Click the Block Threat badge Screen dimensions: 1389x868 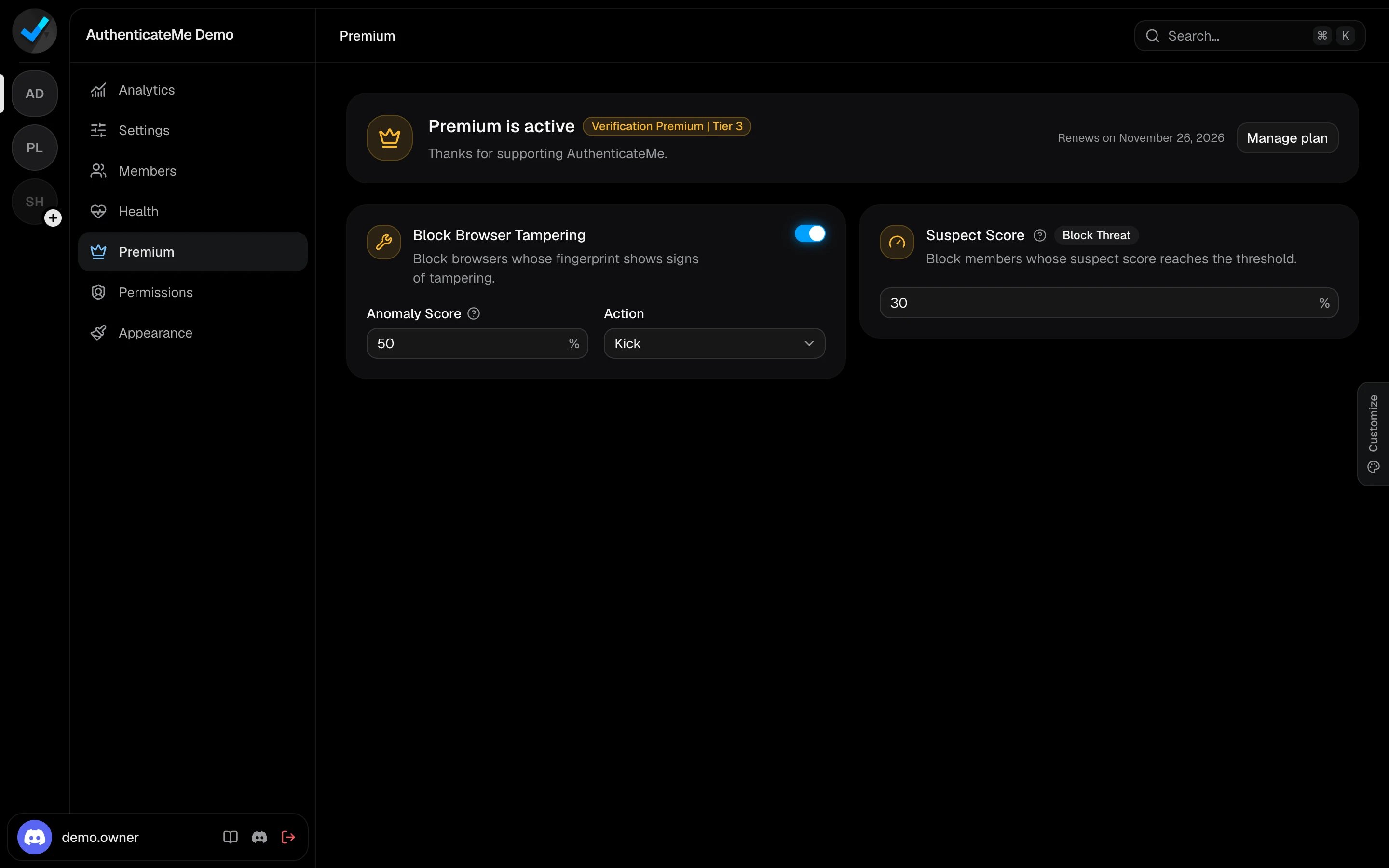(1096, 235)
